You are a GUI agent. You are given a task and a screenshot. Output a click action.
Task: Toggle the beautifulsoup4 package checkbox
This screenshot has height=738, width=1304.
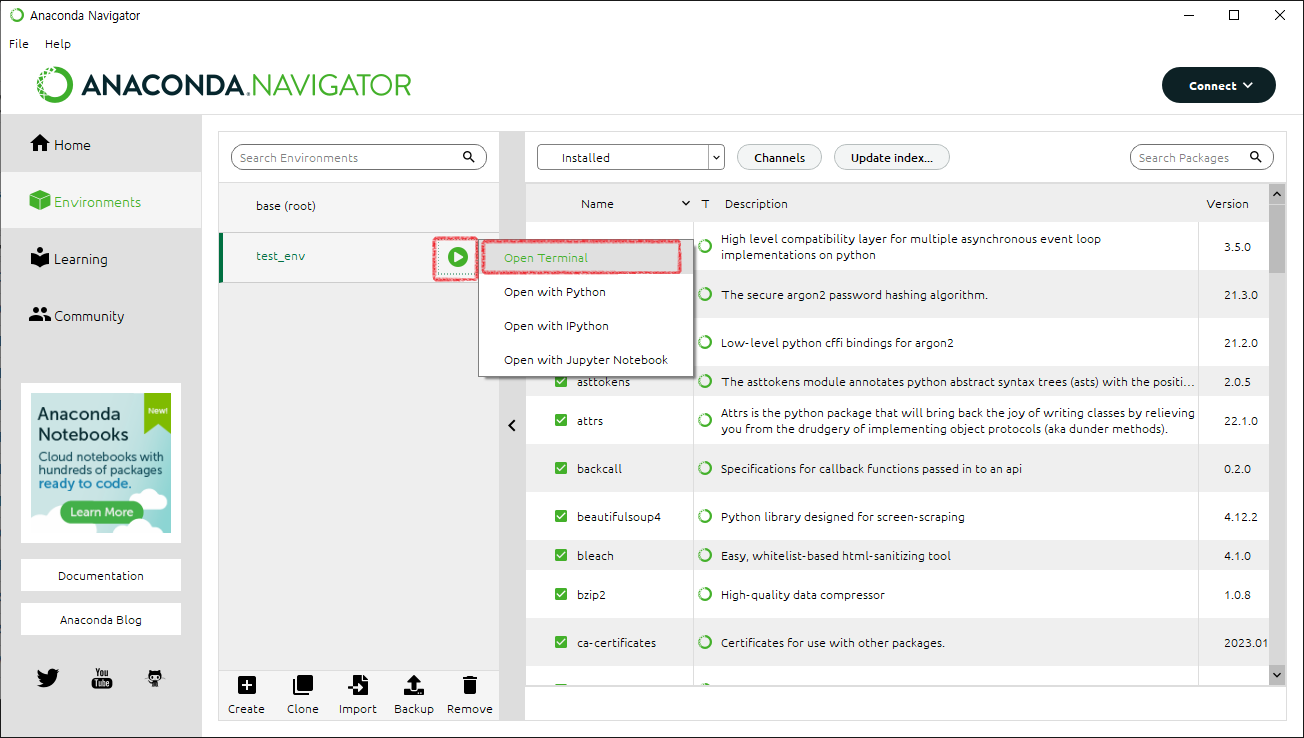[x=561, y=516]
